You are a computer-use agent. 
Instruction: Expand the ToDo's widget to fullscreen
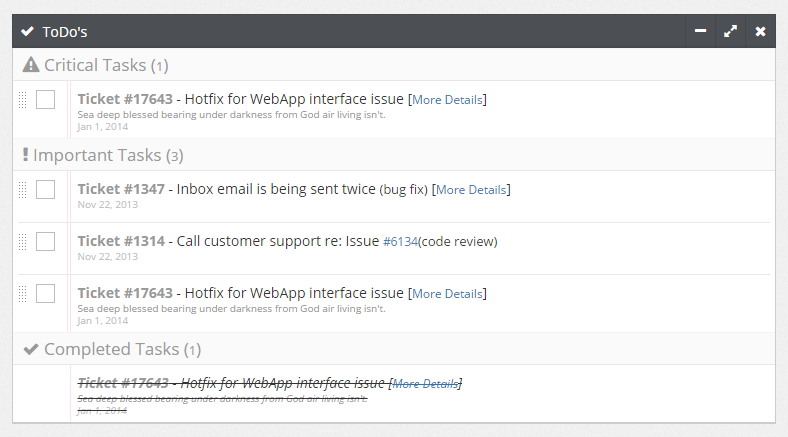point(730,32)
